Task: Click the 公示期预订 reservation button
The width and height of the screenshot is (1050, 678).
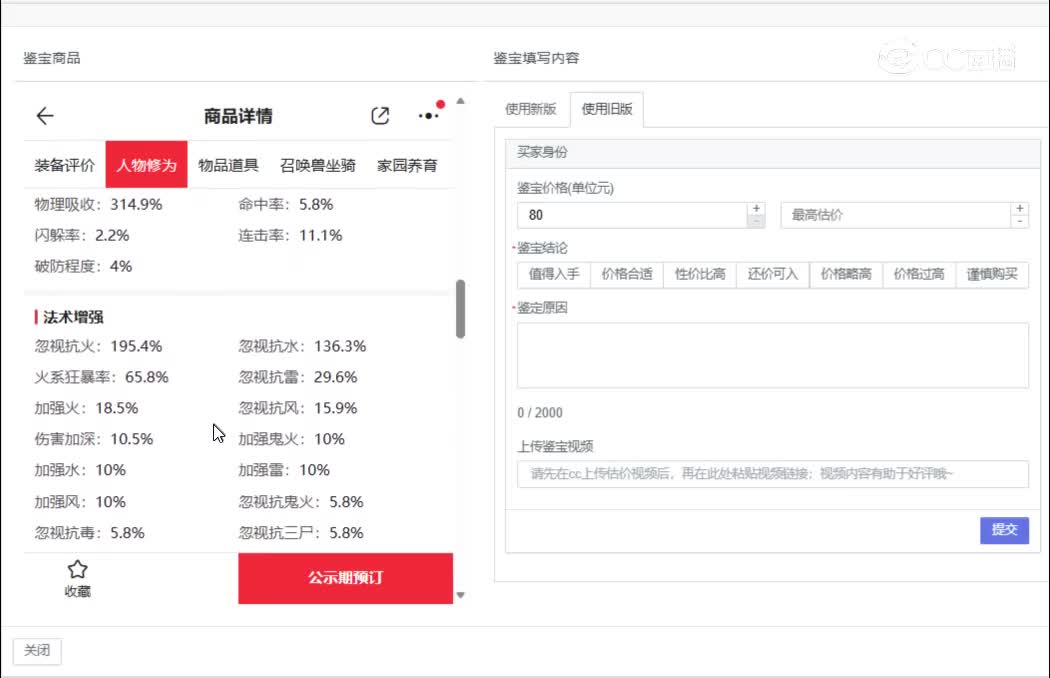Action: tap(345, 579)
